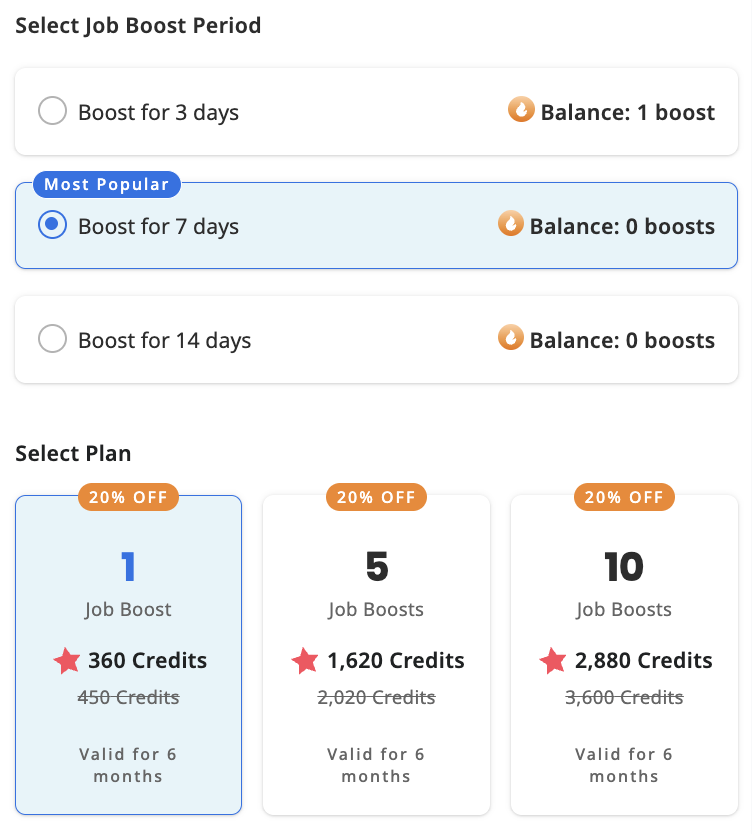
Task: Click the Balance: 1 boost text
Action: tap(628, 112)
